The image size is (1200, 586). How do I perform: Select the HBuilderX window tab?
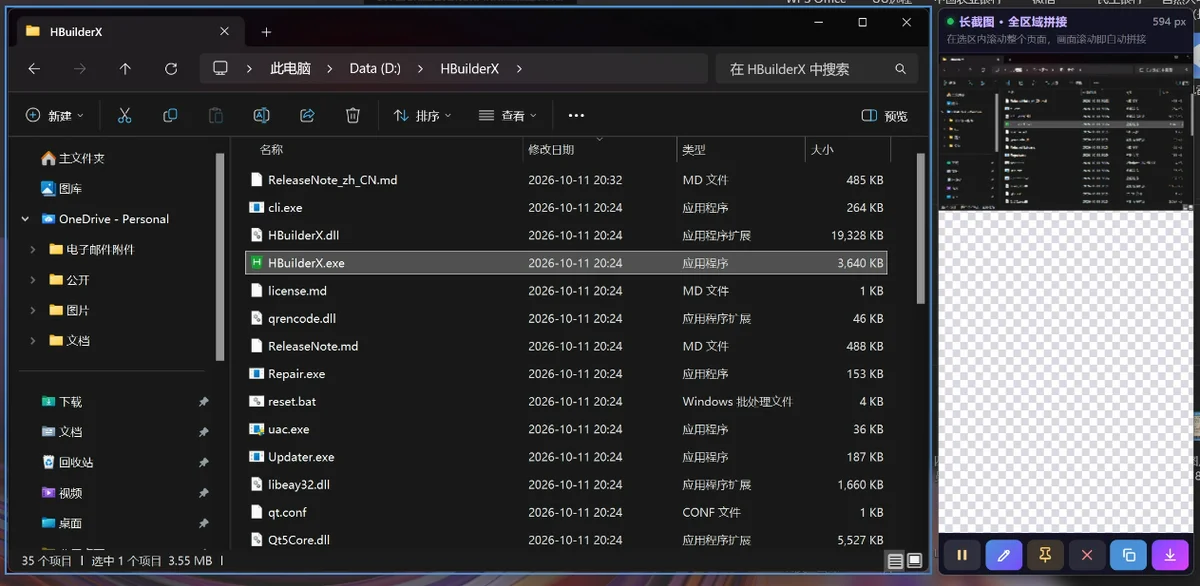131,32
